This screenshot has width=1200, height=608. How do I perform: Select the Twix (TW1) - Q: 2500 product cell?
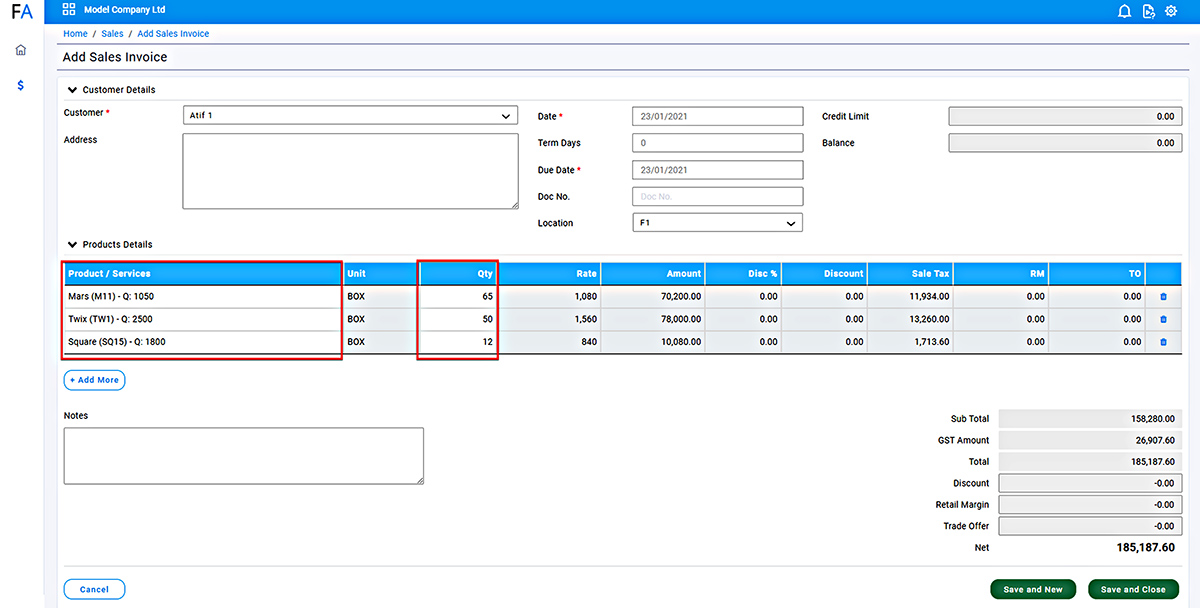(202, 319)
